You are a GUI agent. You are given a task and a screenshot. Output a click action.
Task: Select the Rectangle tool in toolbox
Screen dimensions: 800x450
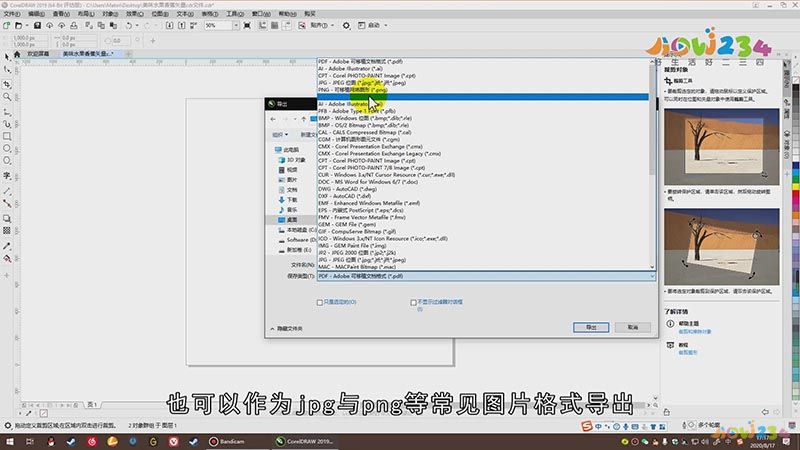(x=7, y=136)
